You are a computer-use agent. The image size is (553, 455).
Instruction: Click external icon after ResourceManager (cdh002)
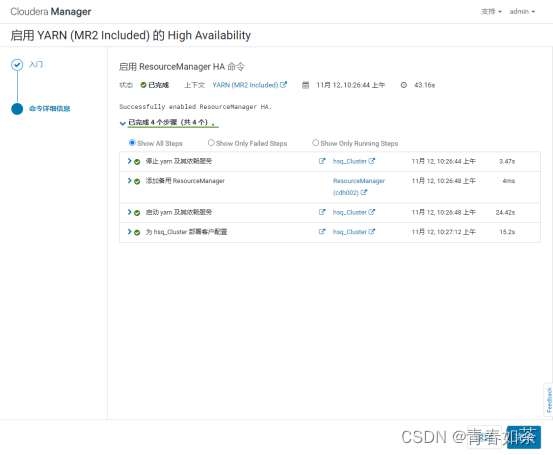364,192
